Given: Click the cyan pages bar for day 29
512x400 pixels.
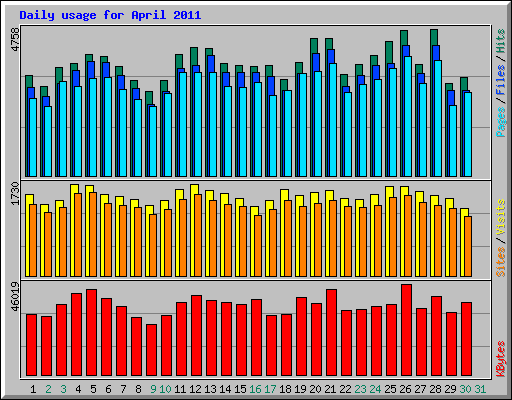Looking at the screenshot, I should [x=453, y=141].
